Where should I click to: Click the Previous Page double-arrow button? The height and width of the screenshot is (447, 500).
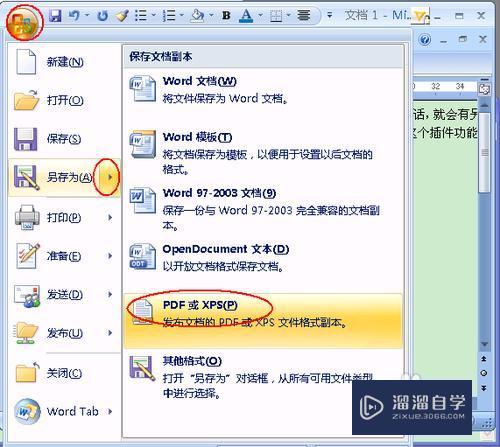tap(484, 359)
